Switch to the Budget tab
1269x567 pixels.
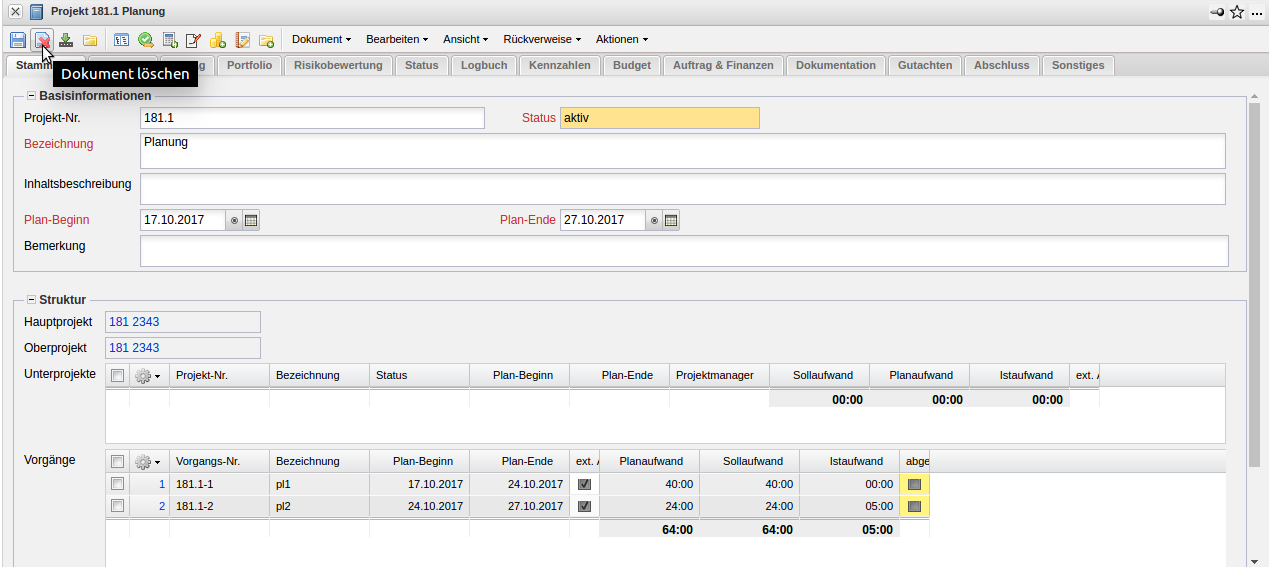[x=632, y=65]
